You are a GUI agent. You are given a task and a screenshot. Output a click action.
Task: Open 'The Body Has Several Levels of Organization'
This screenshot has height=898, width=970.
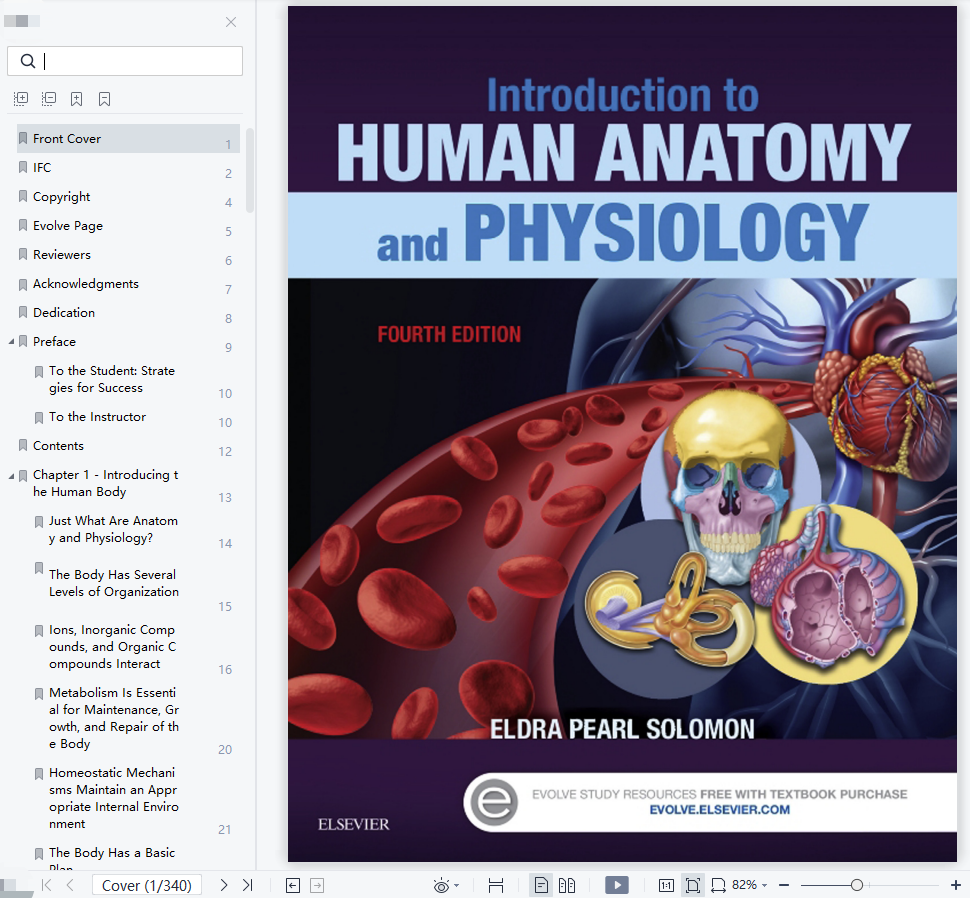(114, 583)
